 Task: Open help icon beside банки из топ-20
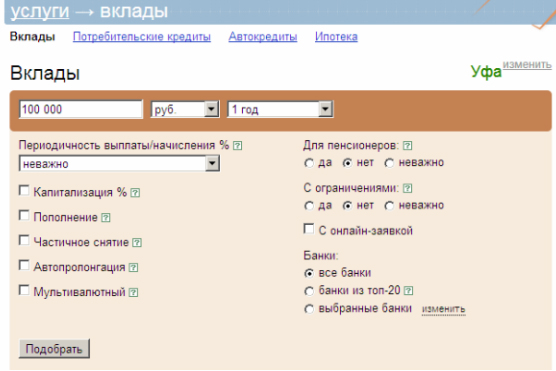(408, 291)
